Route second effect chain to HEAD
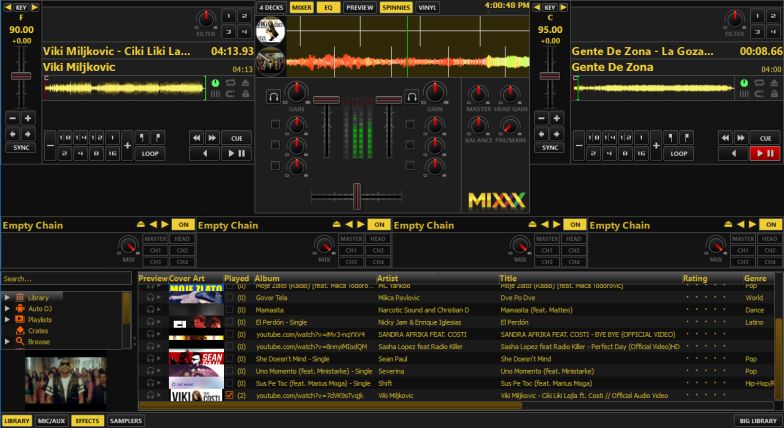This screenshot has width=784, height=428. (x=378, y=238)
